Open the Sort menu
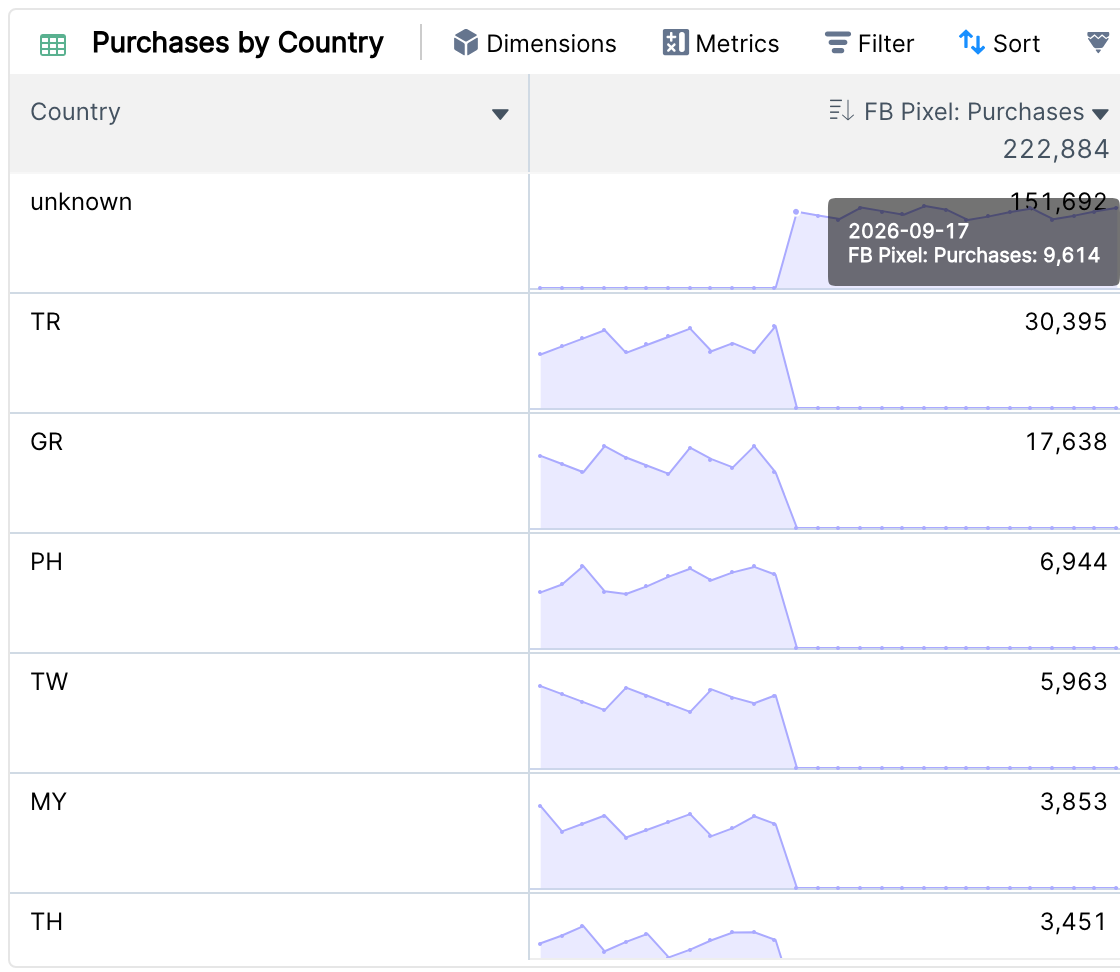 click(x=999, y=43)
